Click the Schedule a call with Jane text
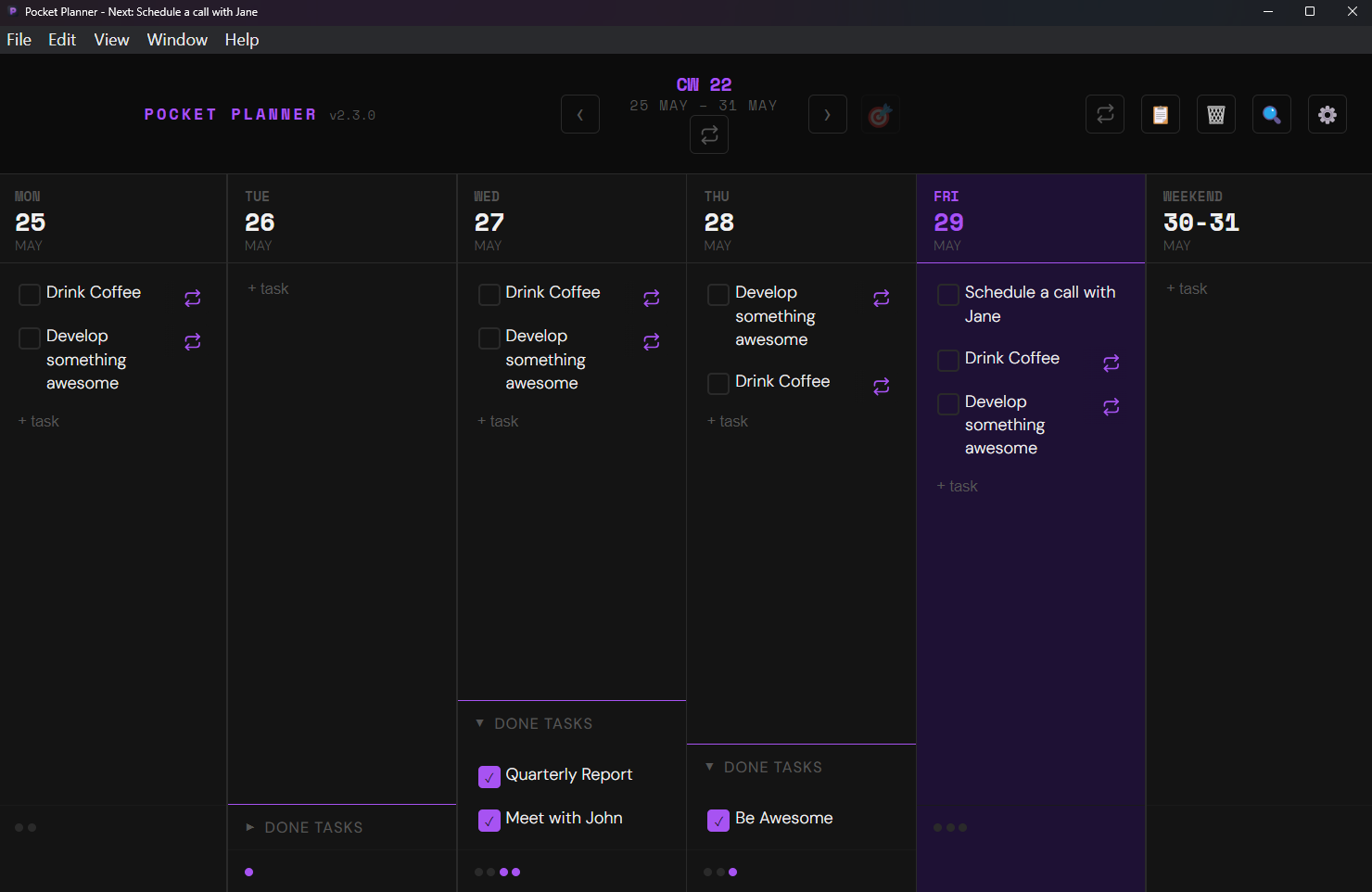 pyautogui.click(x=1040, y=304)
